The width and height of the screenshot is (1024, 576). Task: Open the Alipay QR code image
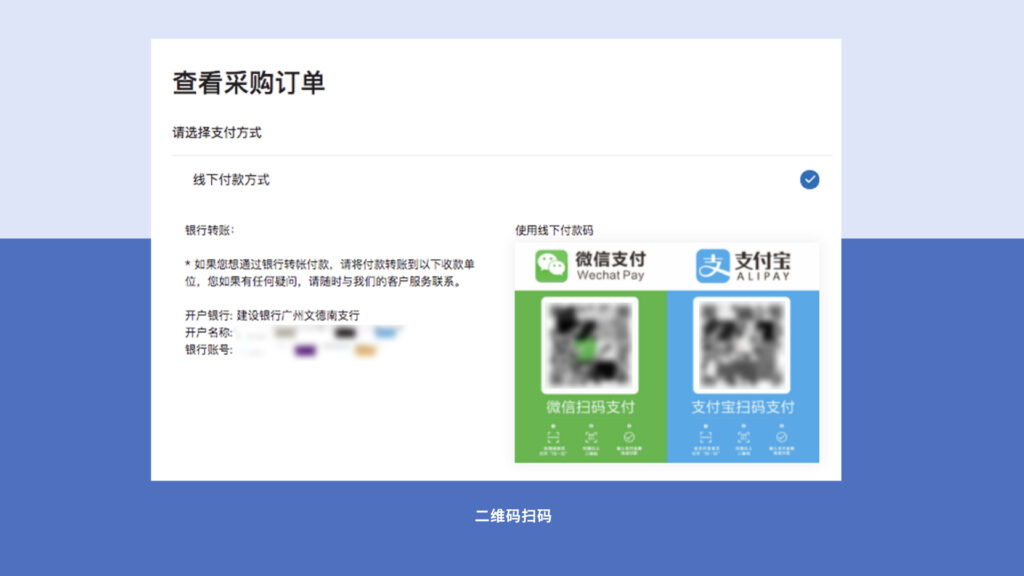click(x=741, y=345)
